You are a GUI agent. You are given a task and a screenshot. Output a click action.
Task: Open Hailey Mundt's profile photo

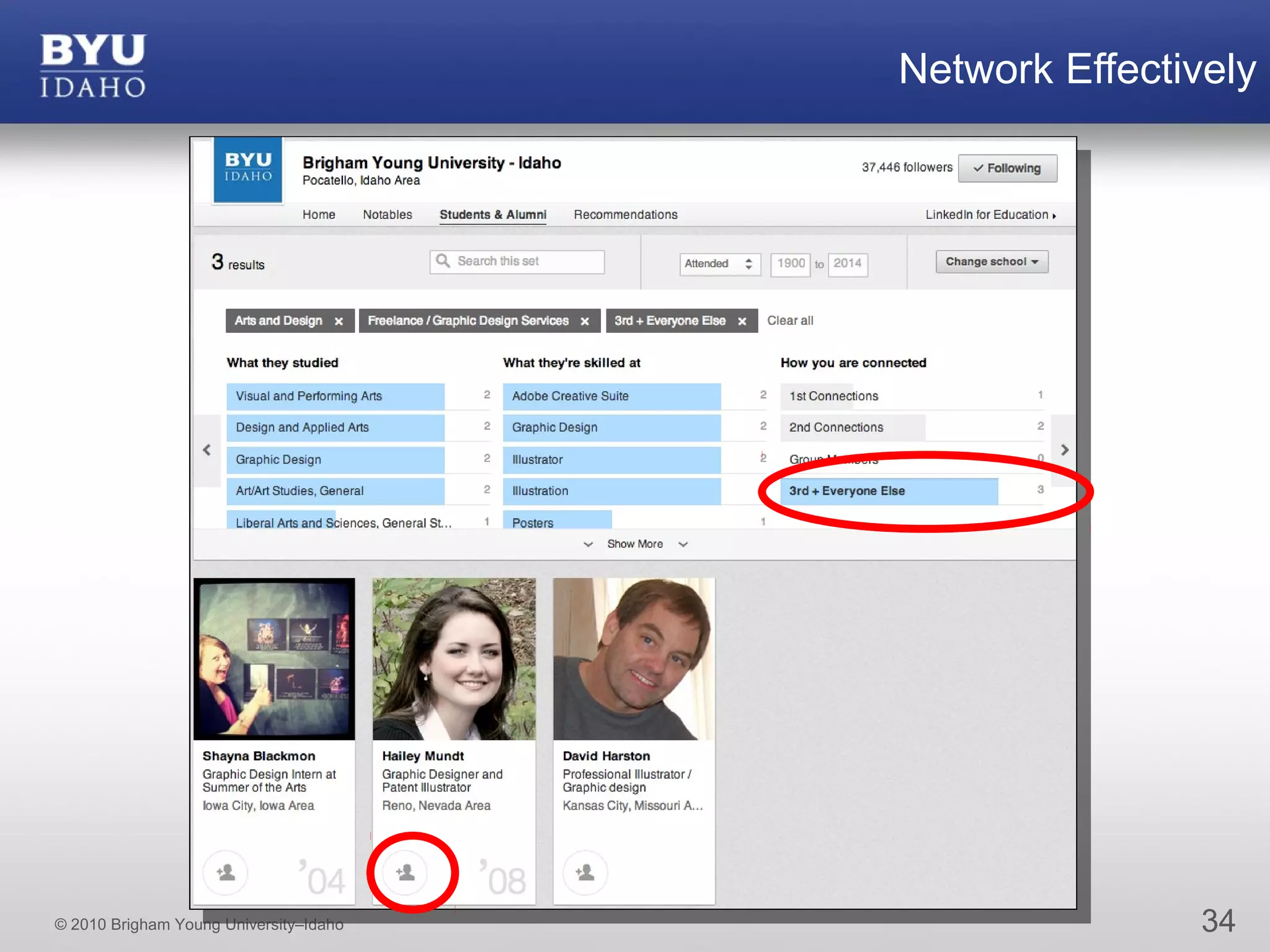pyautogui.click(x=454, y=659)
